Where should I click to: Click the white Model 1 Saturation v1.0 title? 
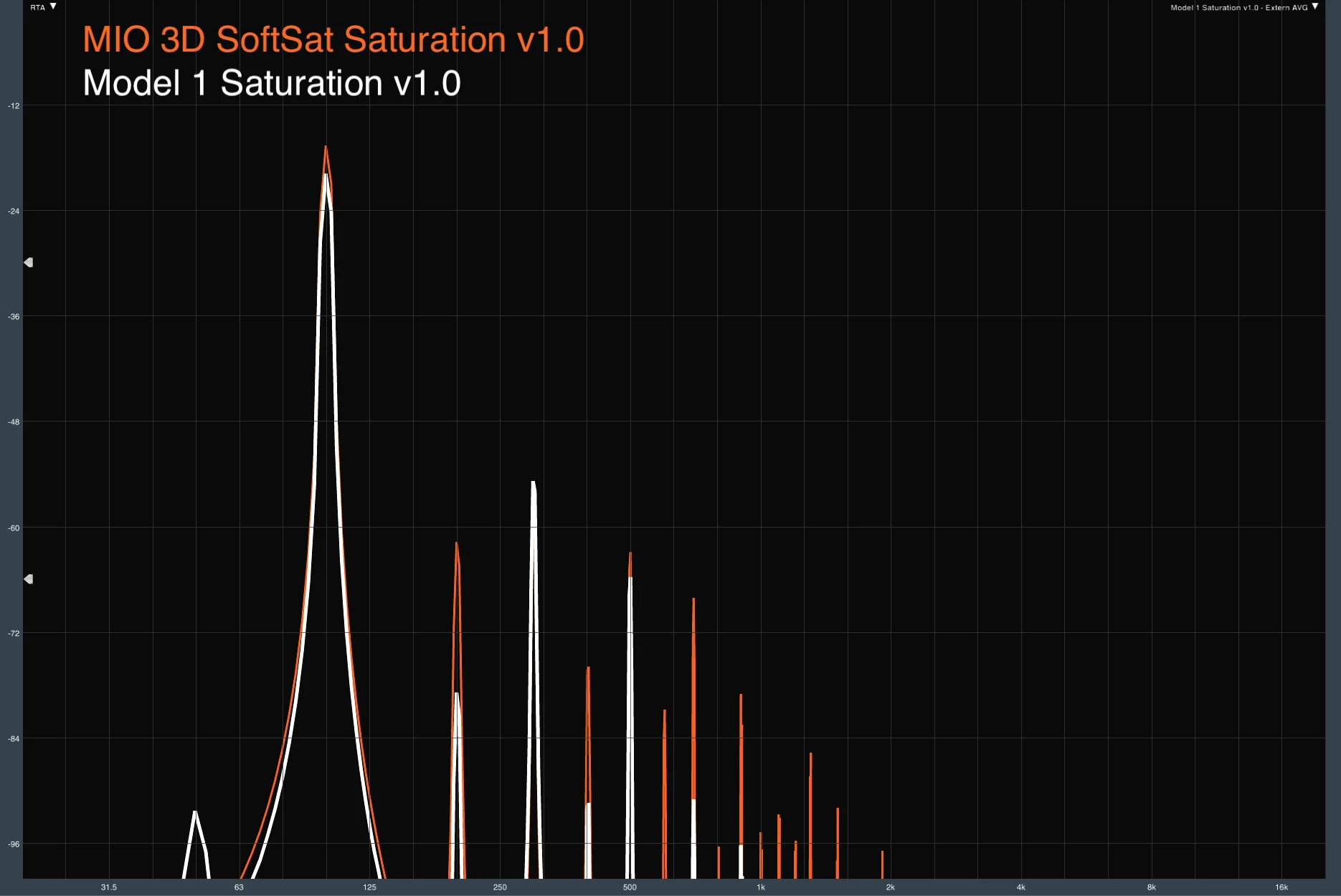(x=272, y=83)
